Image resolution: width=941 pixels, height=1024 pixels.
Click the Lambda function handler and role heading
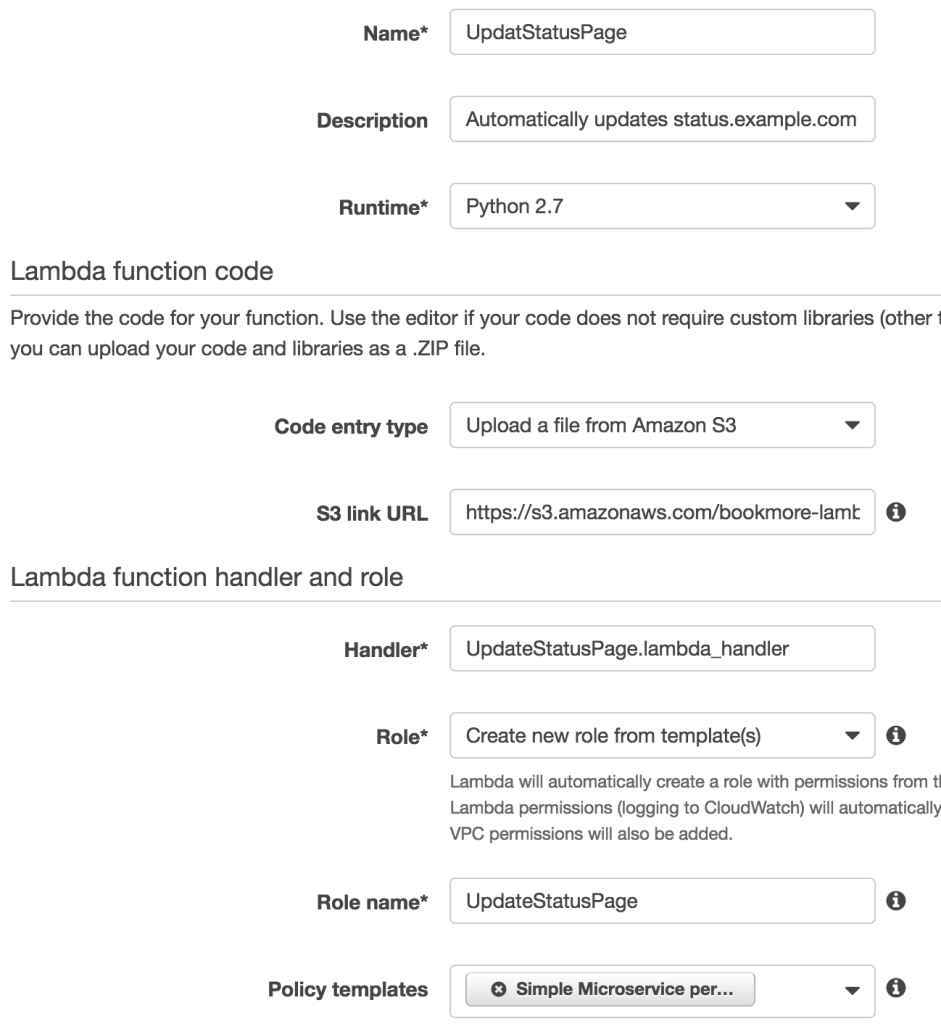coord(207,577)
